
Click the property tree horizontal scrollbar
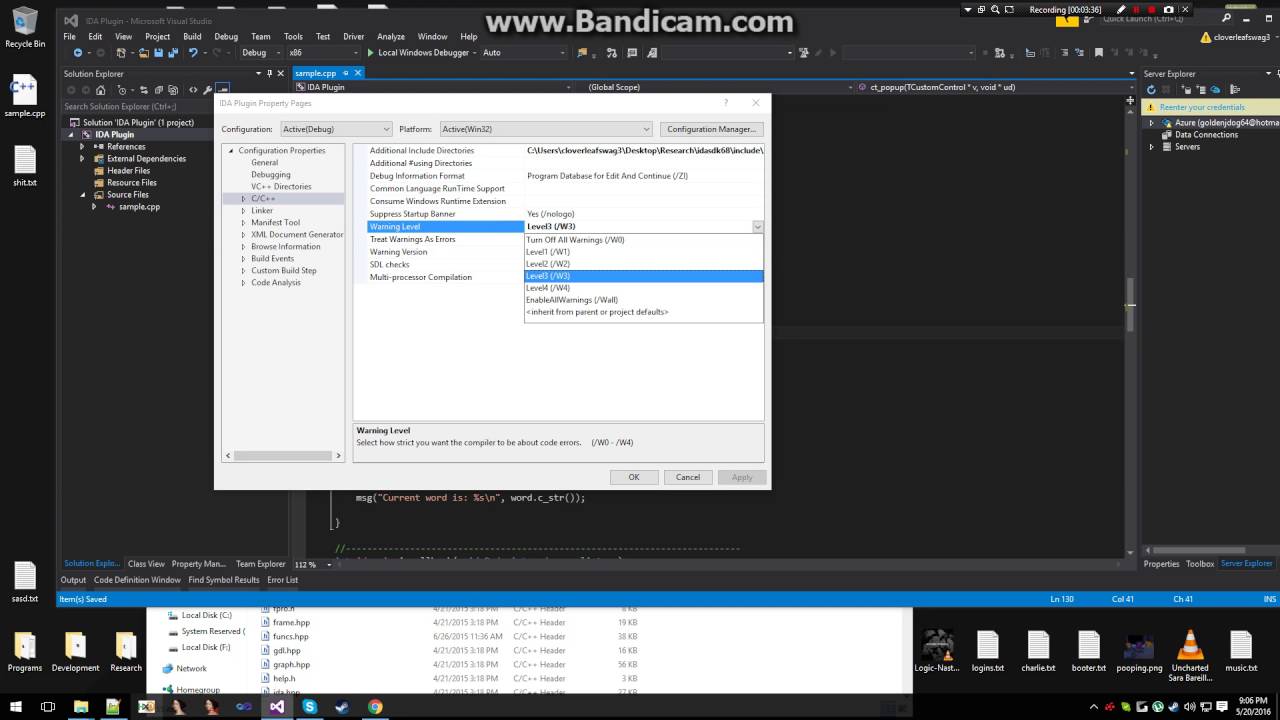283,456
